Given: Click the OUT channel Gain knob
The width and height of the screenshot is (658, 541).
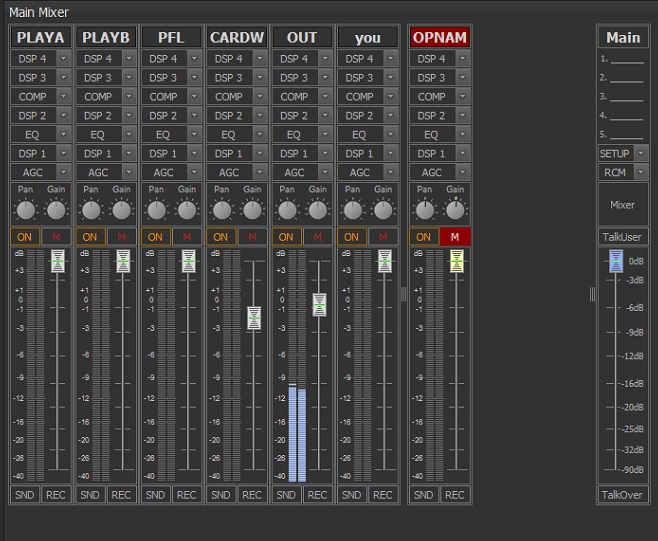Looking at the screenshot, I should [318, 210].
